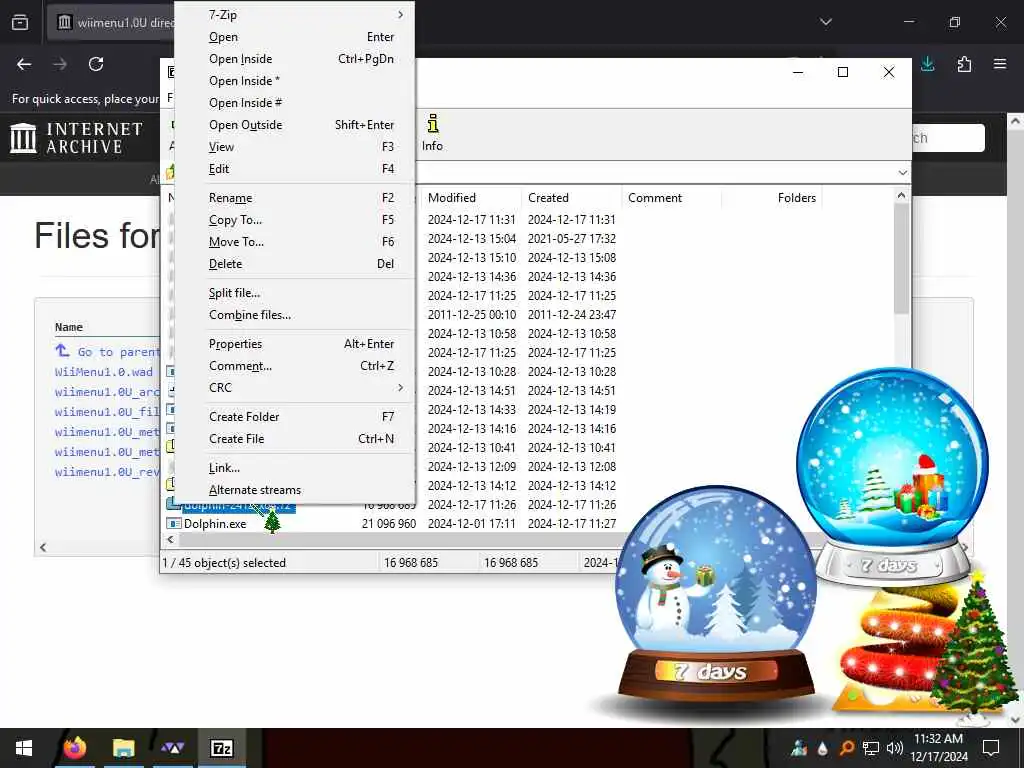Choose View from context menu
The image size is (1024, 768).
click(x=295, y=147)
